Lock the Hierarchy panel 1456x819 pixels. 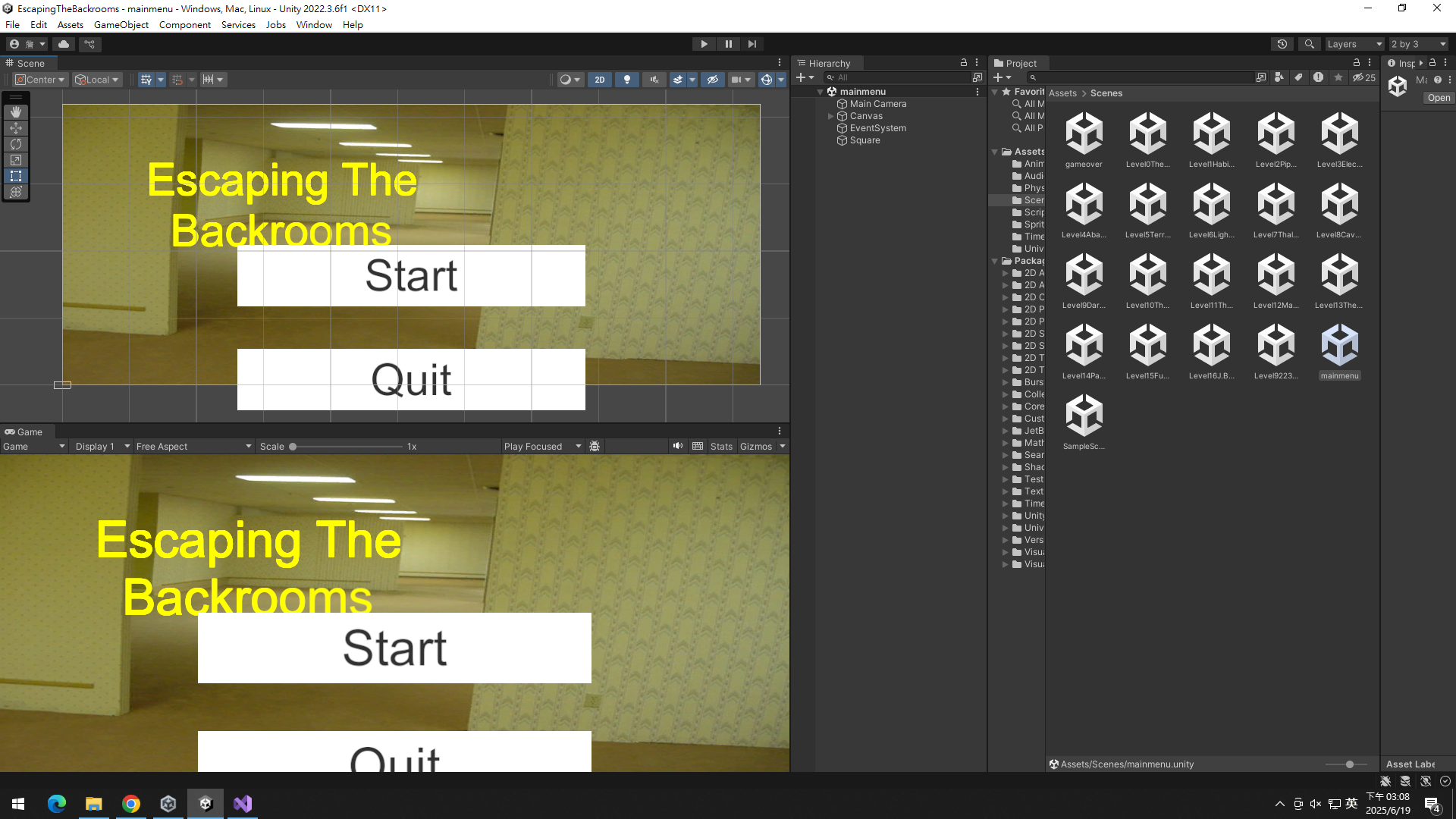(x=964, y=63)
